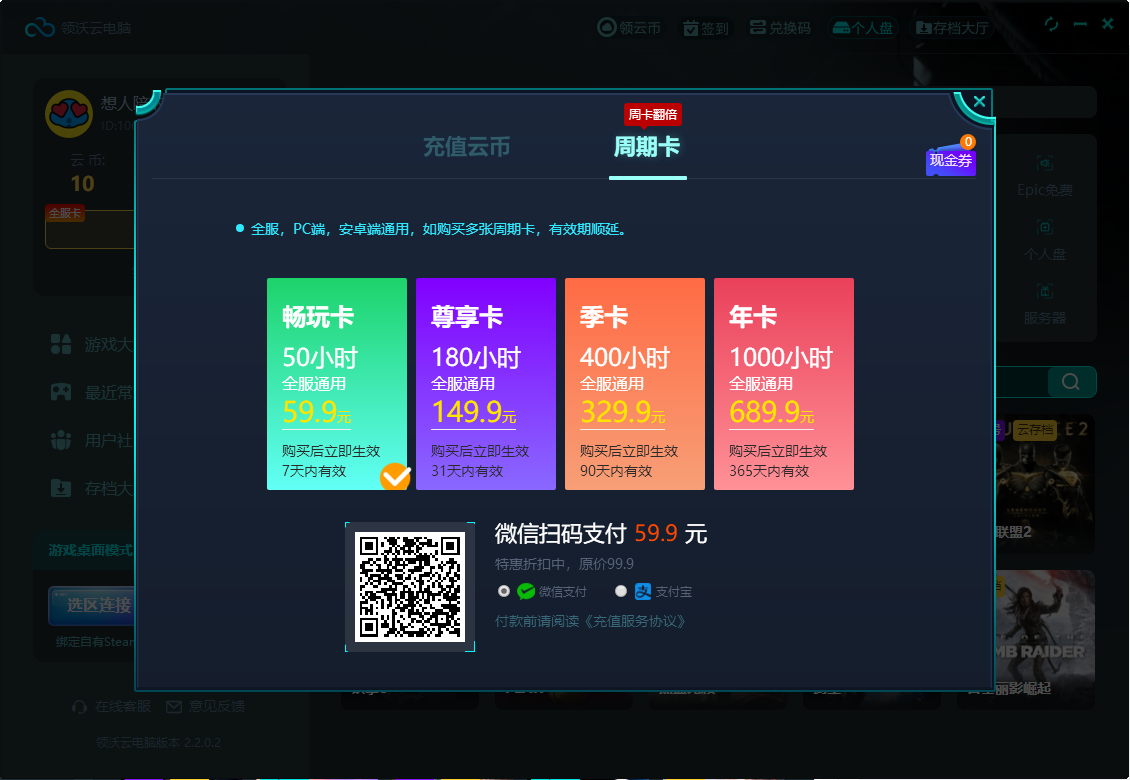
Task: Click the 游戏桌面模式 heading
Action: click(91, 551)
